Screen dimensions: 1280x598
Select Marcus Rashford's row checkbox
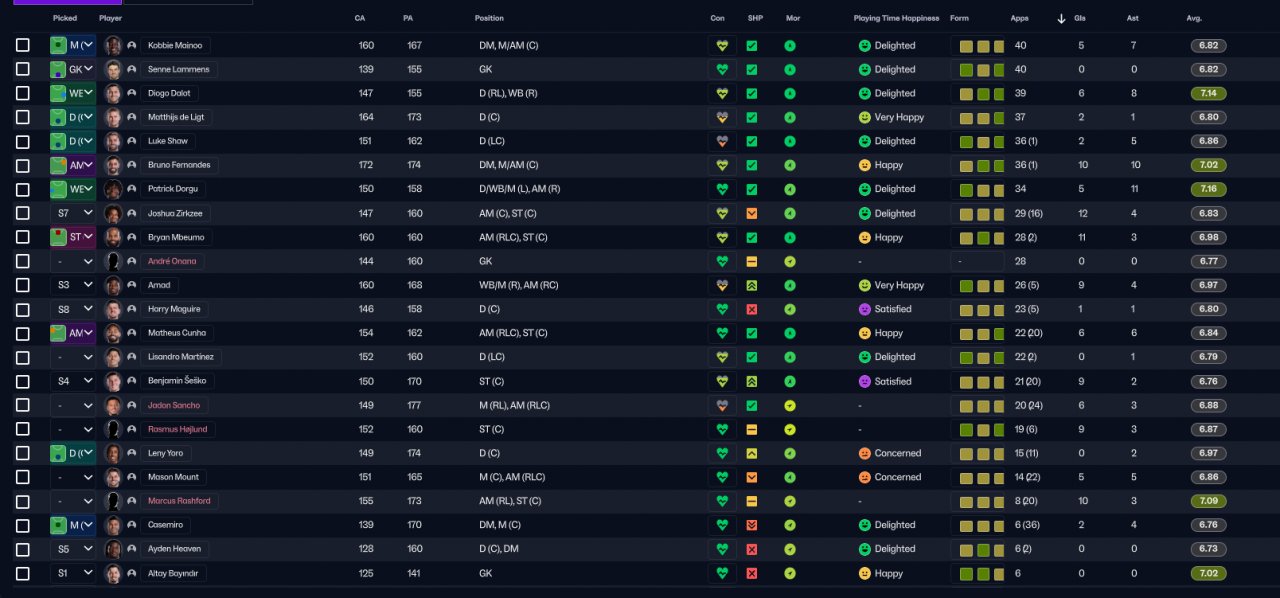click(x=23, y=501)
